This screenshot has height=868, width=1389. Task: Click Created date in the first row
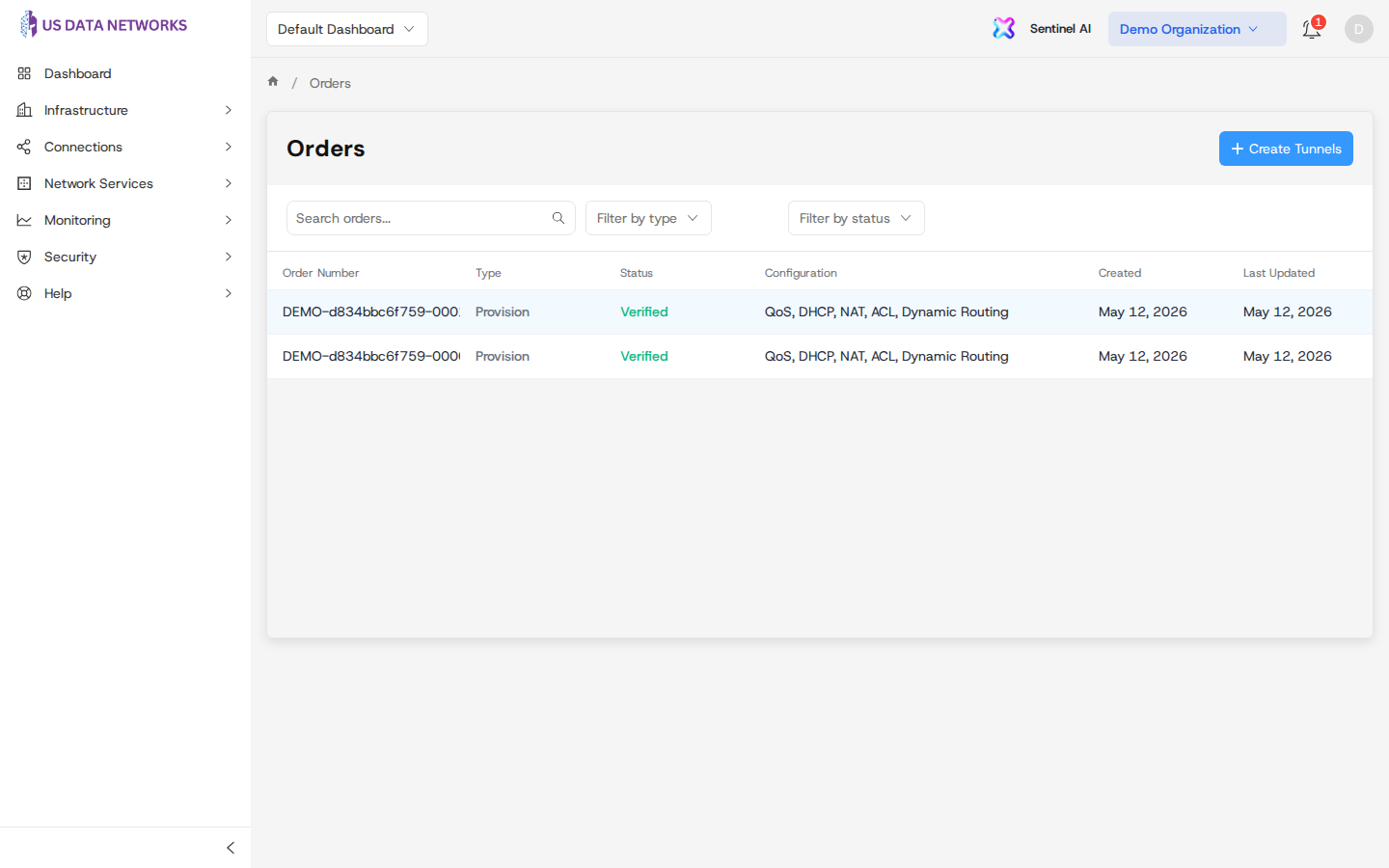[x=1143, y=312]
